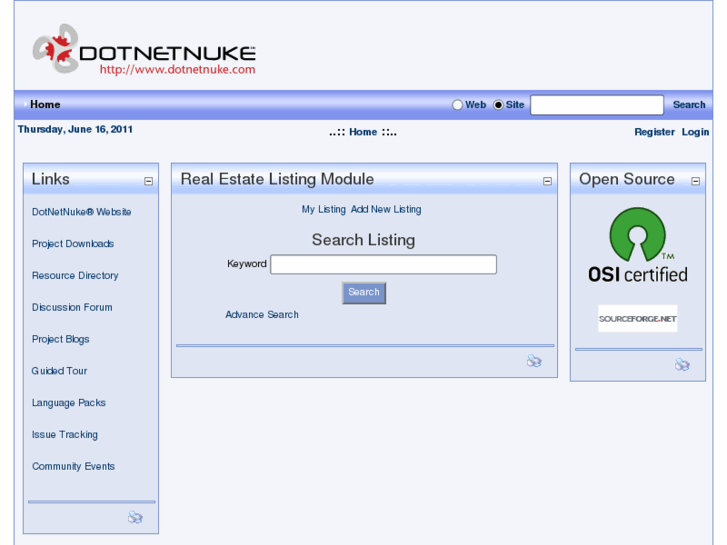Open Community Events link

[x=73, y=467]
